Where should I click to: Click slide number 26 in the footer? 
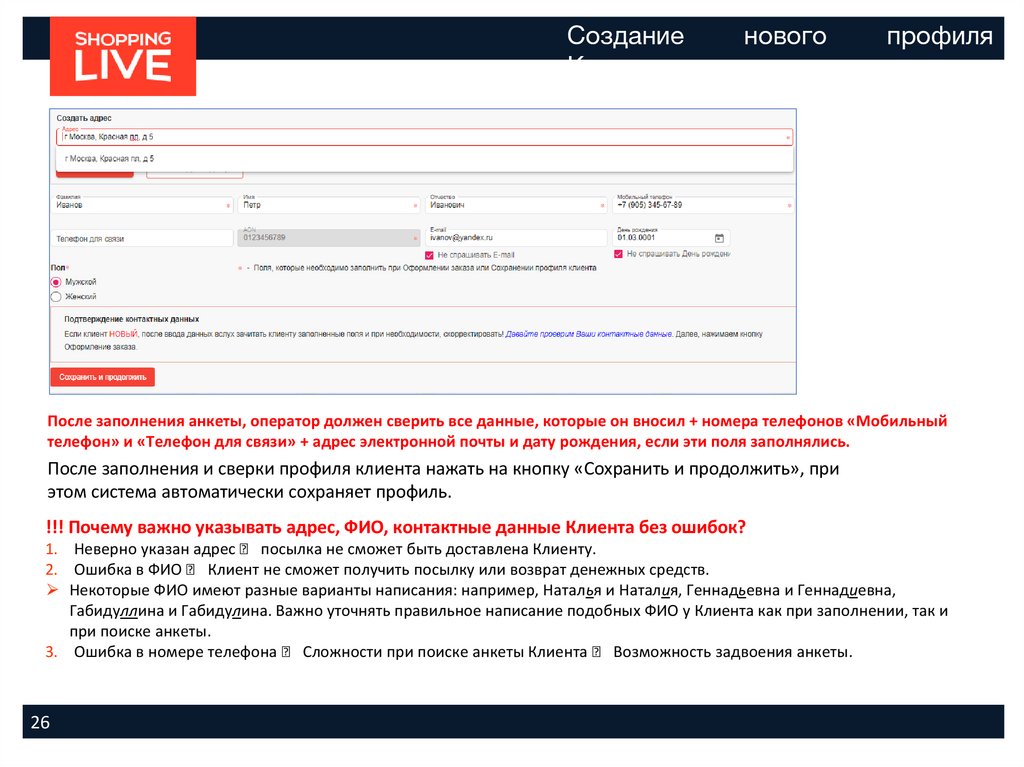point(40,722)
